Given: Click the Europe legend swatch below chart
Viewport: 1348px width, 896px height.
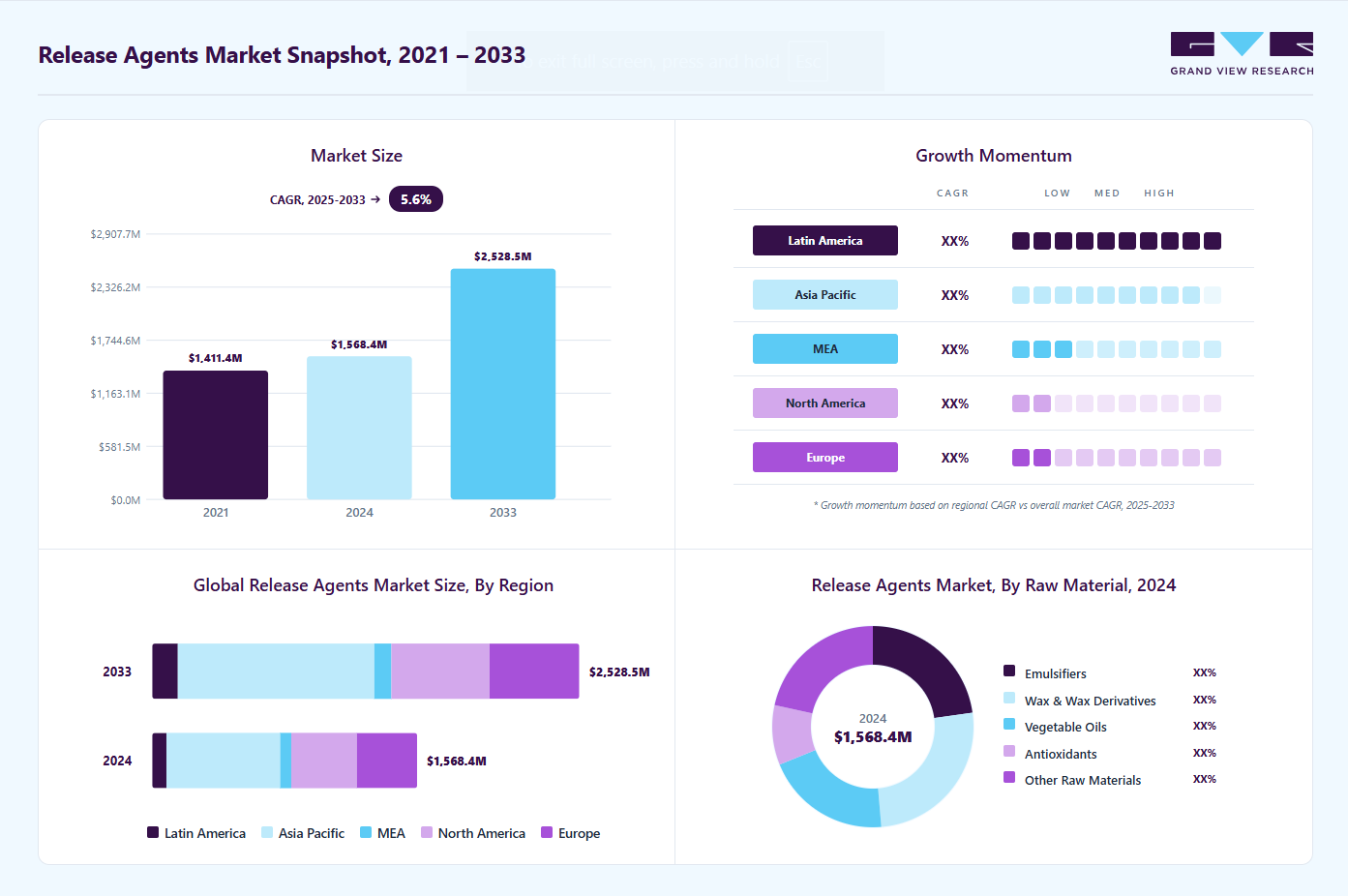Looking at the screenshot, I should tap(547, 832).
